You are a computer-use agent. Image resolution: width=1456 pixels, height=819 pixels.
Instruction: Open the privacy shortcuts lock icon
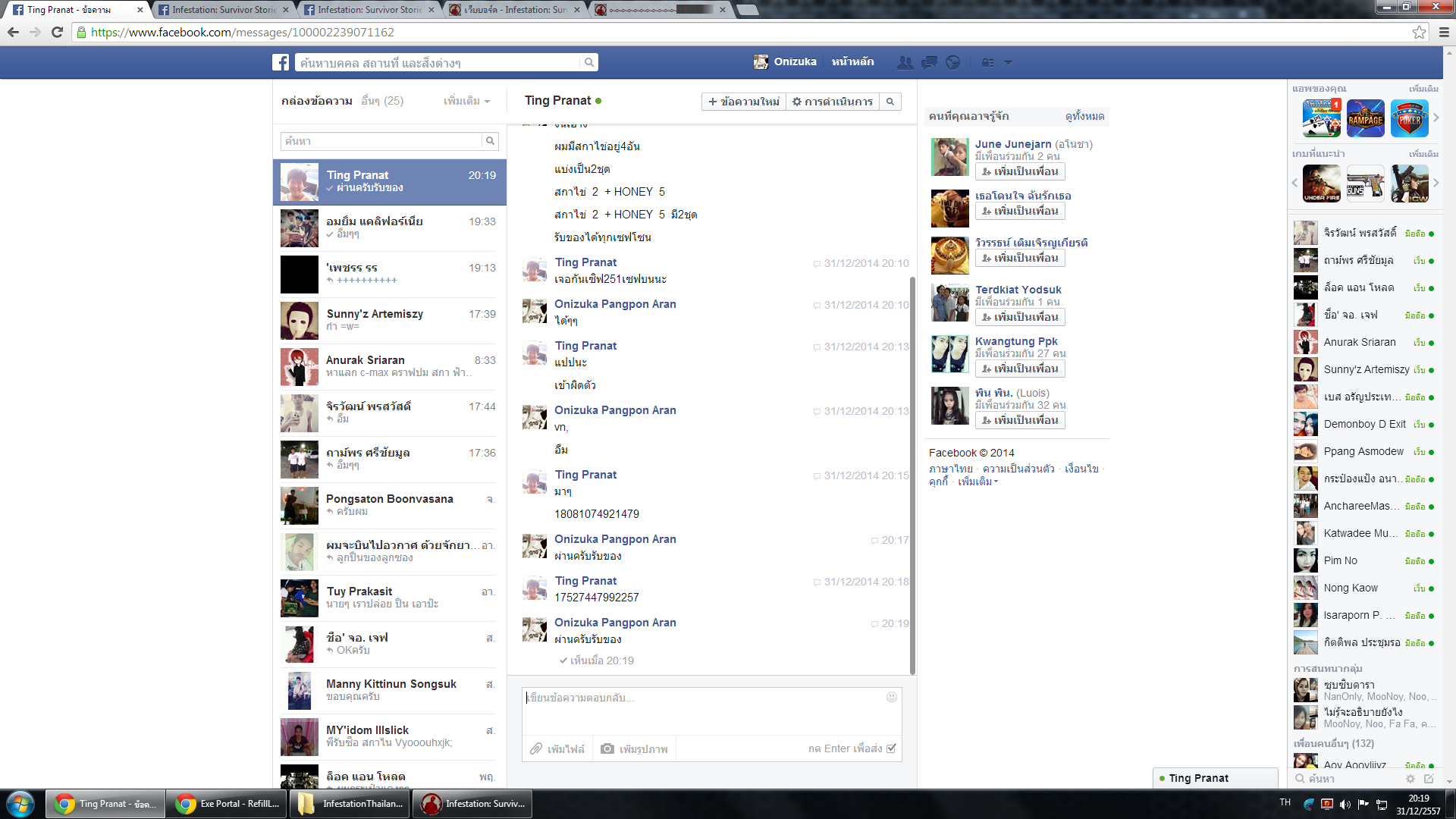[x=987, y=63]
